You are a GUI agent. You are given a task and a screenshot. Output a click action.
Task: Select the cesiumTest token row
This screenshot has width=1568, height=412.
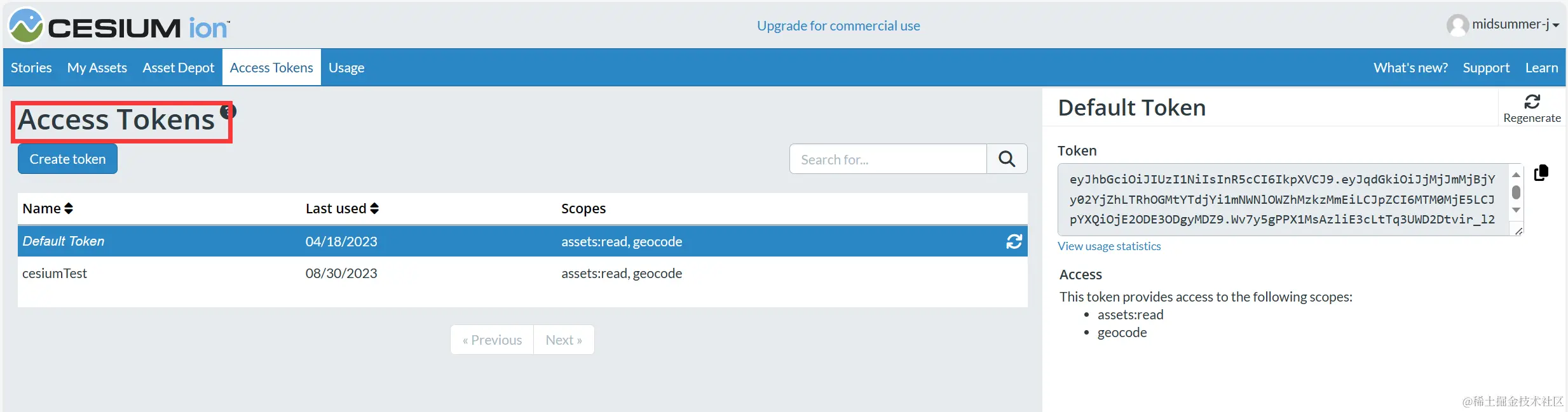pos(522,273)
